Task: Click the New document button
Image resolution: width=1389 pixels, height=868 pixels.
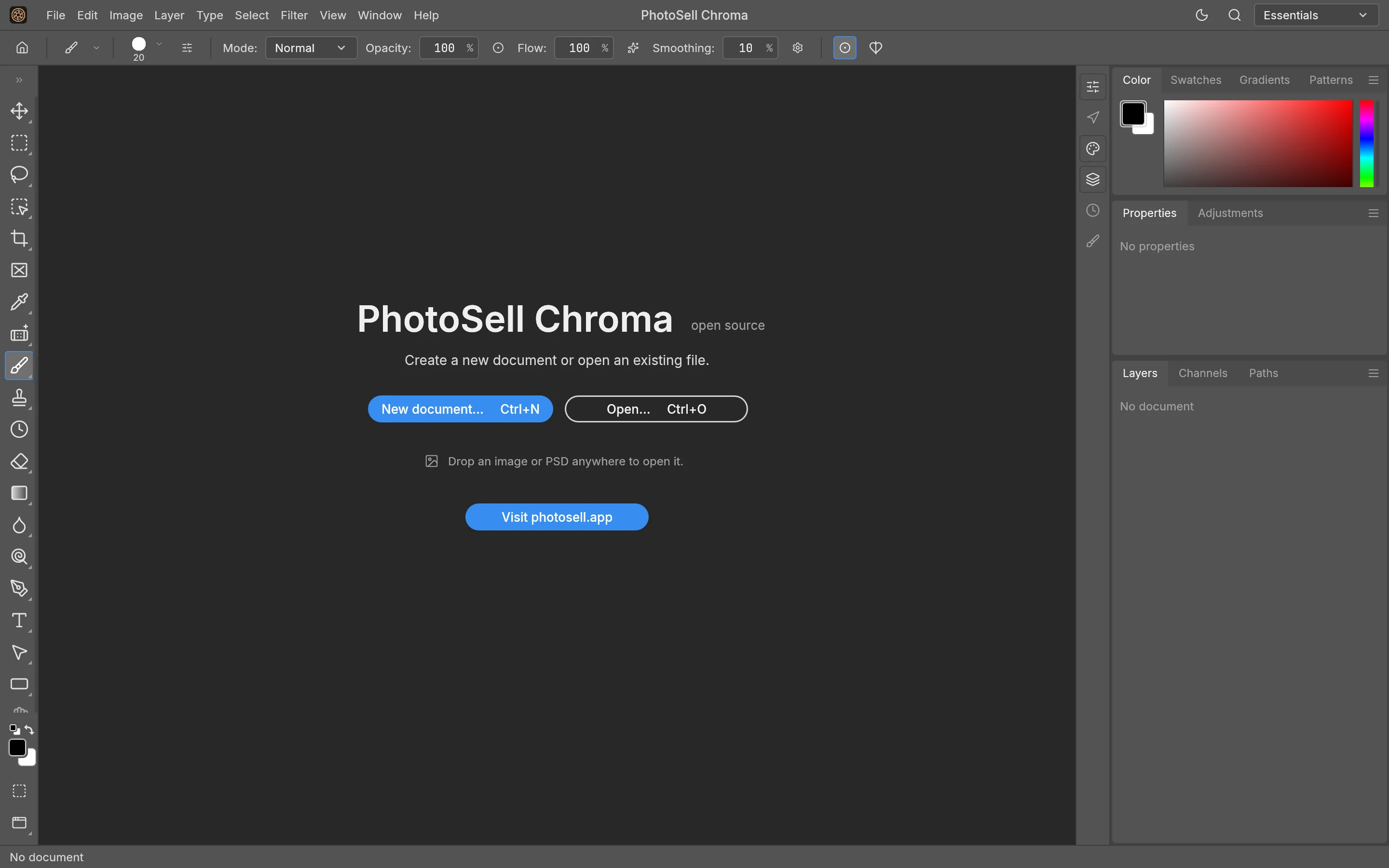Action: (460, 409)
